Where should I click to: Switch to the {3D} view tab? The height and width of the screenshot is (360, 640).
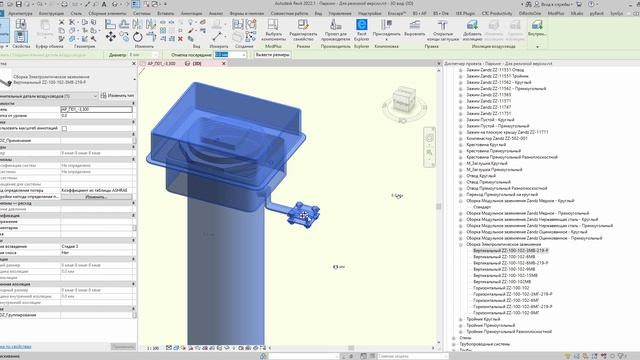(197, 64)
